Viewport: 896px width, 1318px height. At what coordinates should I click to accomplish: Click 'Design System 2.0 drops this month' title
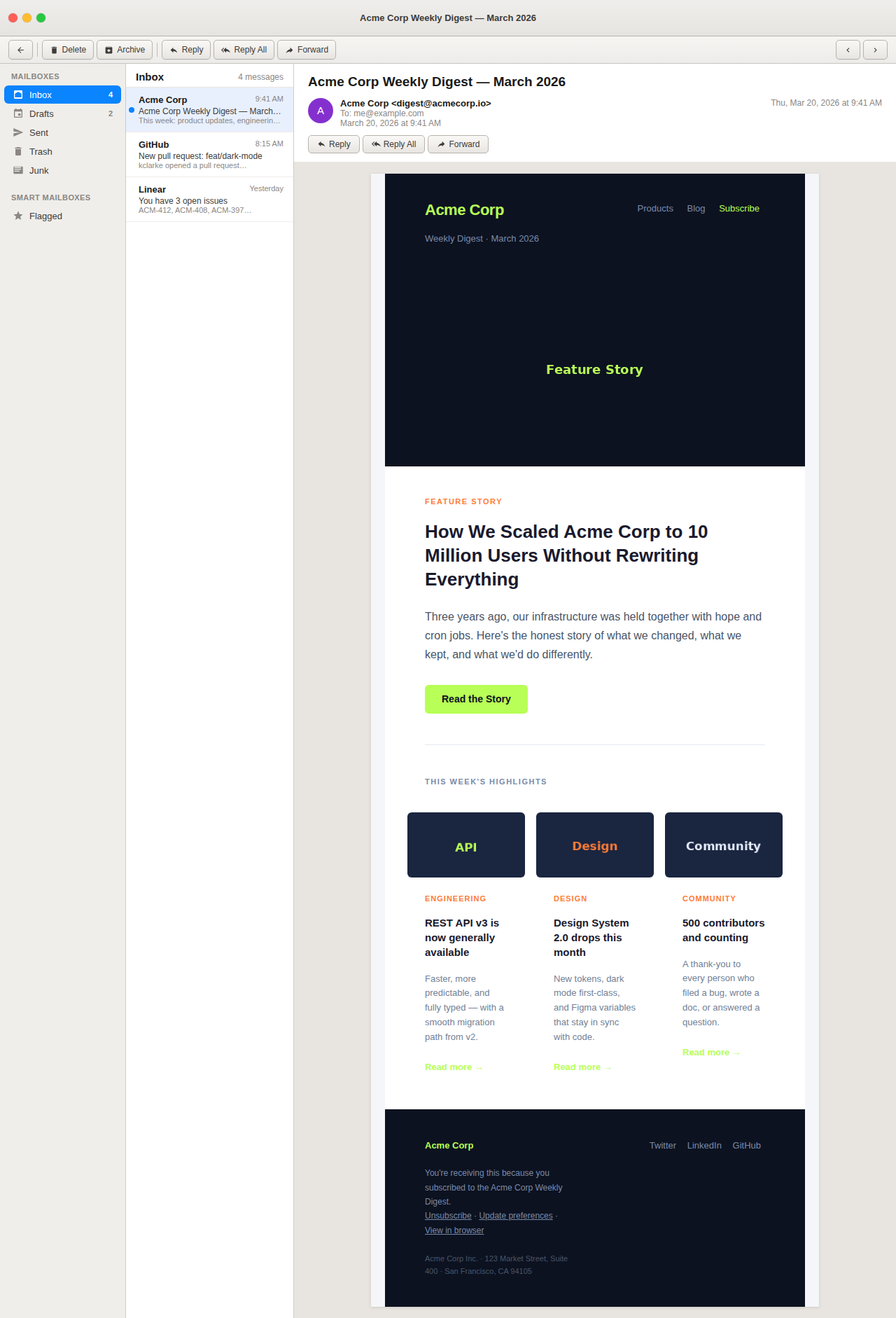(x=591, y=938)
